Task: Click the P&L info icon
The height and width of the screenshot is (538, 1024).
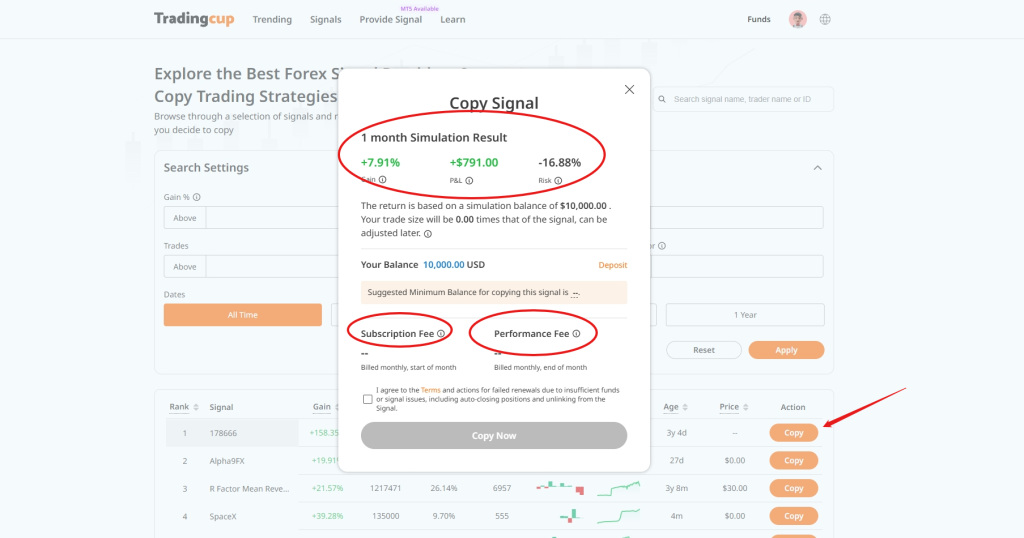Action: pyautogui.click(x=469, y=181)
